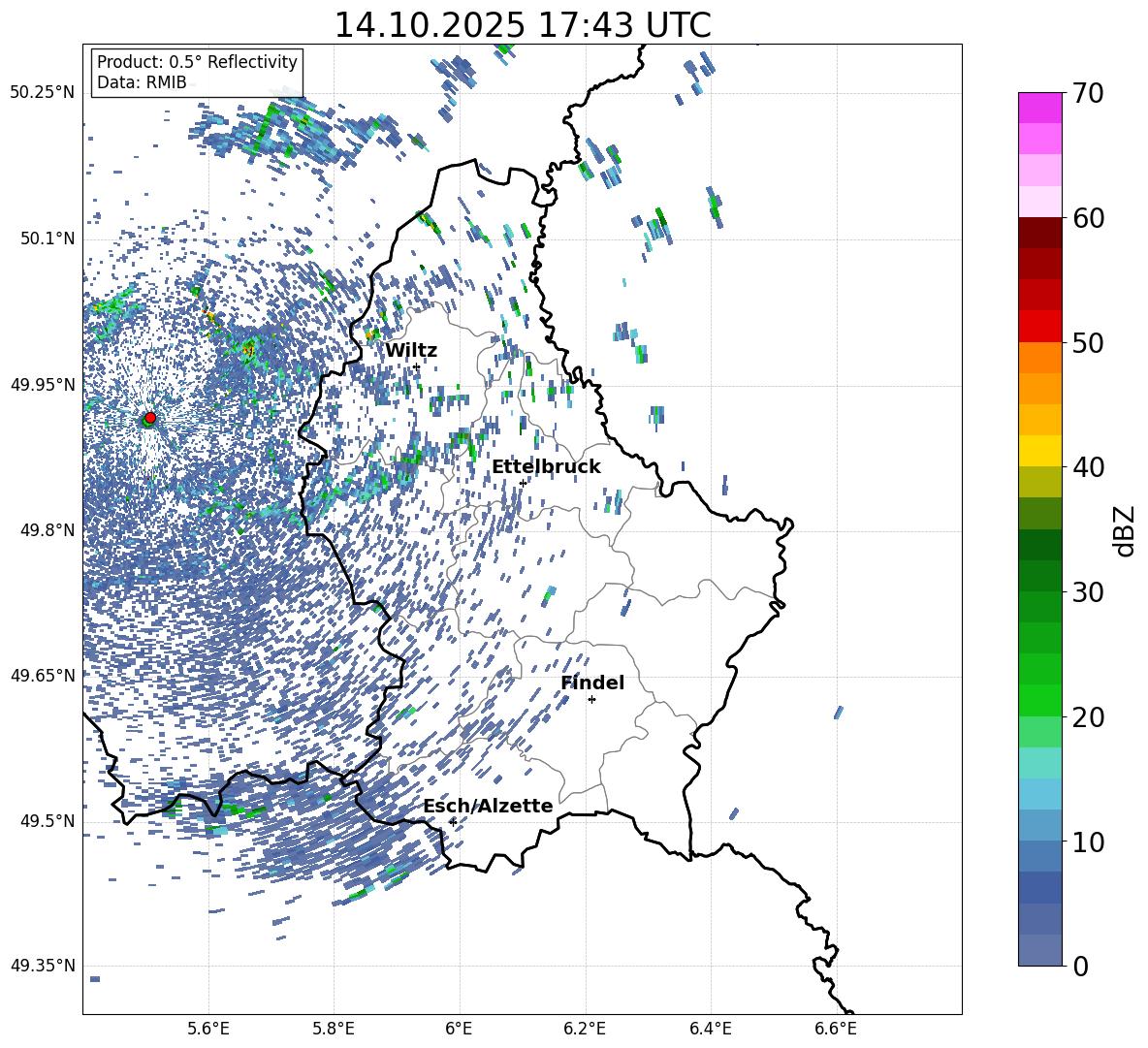Click the 49.5°N latitude label
The height and width of the screenshot is (1048, 1148).
pyautogui.click(x=47, y=820)
